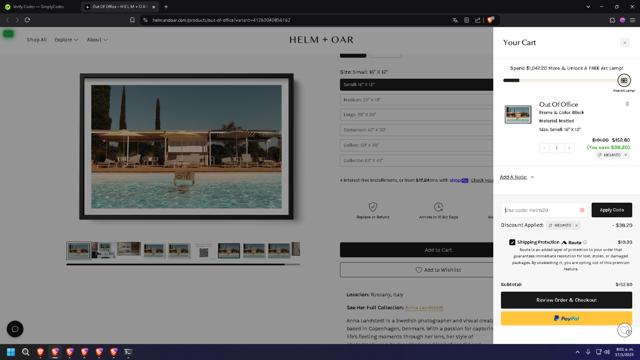The height and width of the screenshot is (360, 640).
Task: Click the thumbnail strip scrollbar
Action: [x=183, y=264]
